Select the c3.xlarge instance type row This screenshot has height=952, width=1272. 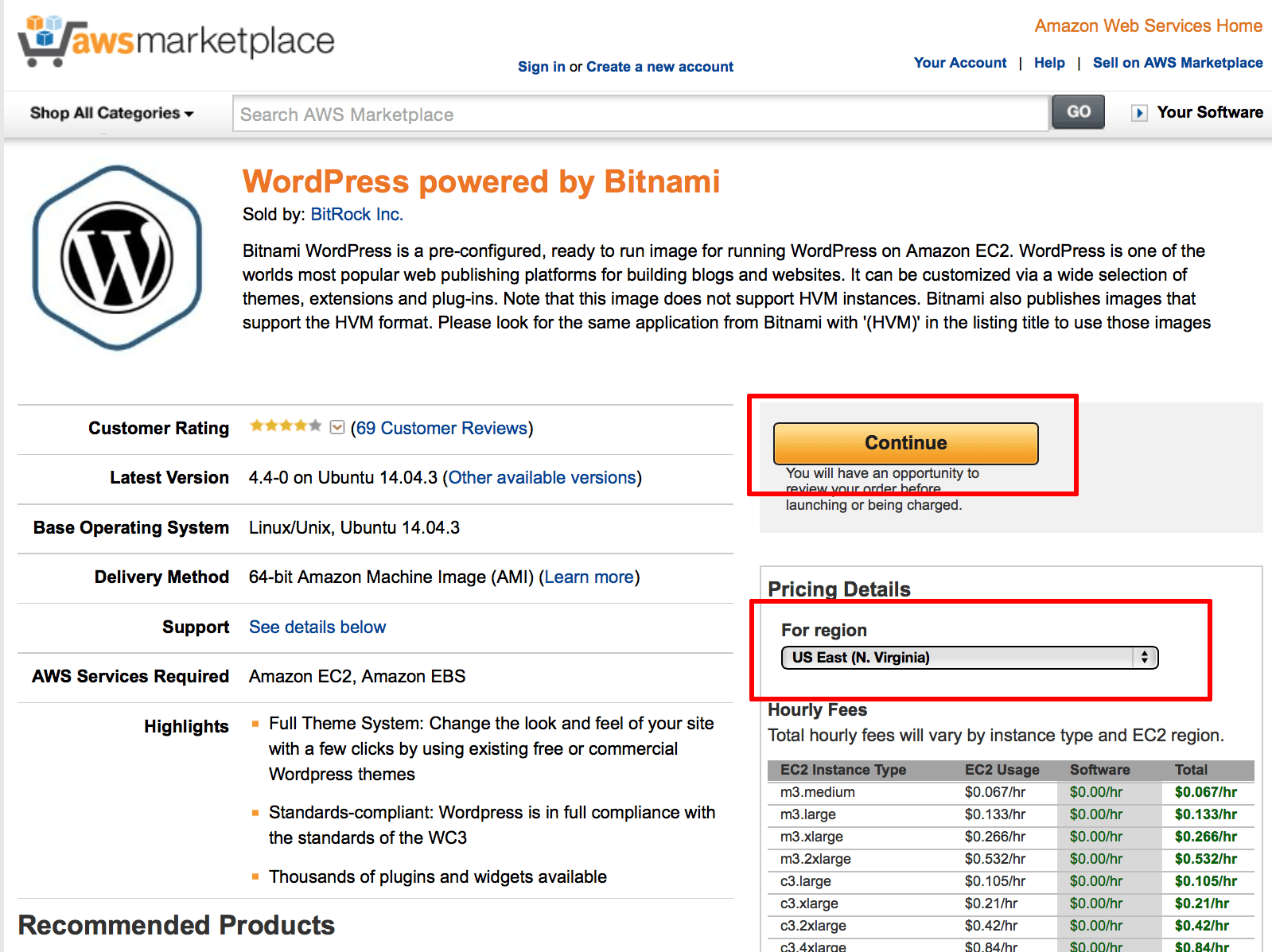[1011, 903]
